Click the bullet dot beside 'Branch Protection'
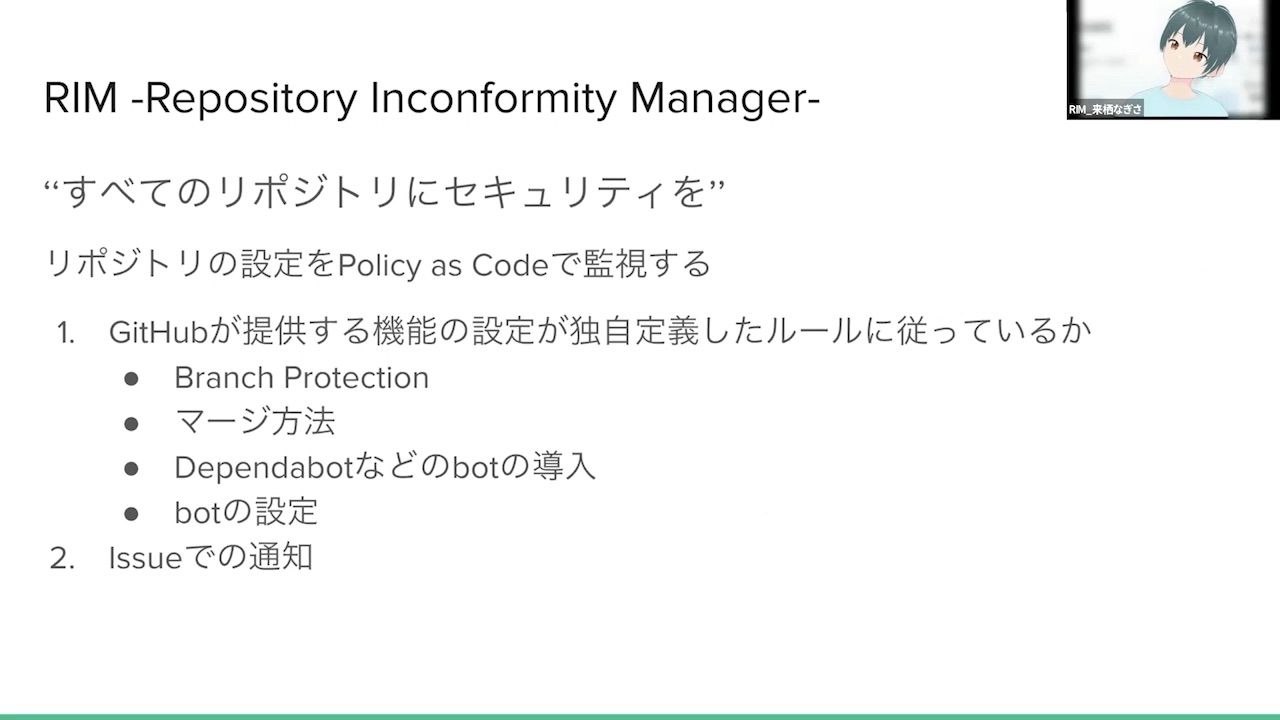This screenshot has height=720, width=1280. click(131, 379)
